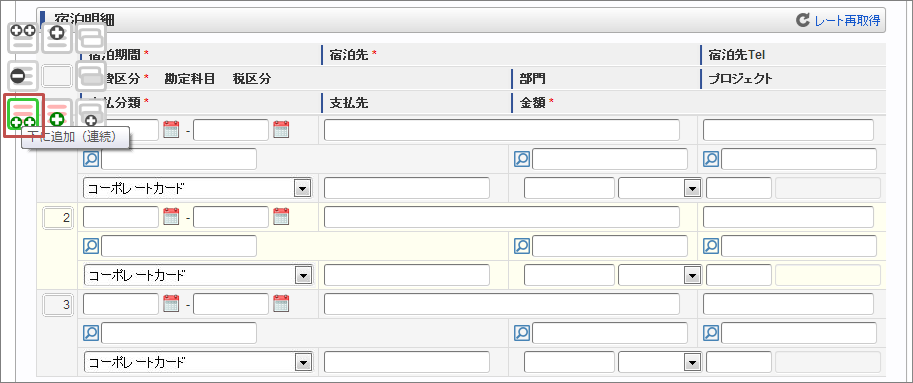Click the overlapping-rows icon with a small plus at the bottom

pyautogui.click(x=91, y=114)
